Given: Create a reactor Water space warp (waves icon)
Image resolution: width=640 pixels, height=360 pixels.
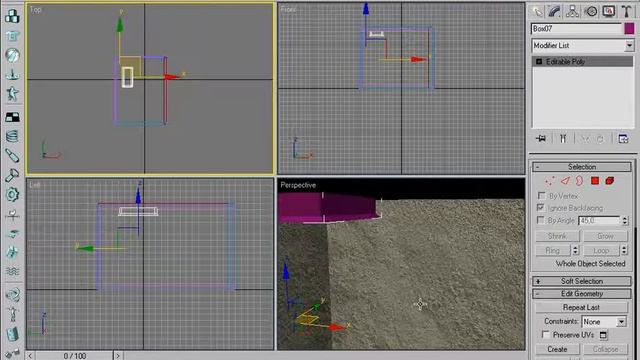Looking at the screenshot, I should pos(12,271).
